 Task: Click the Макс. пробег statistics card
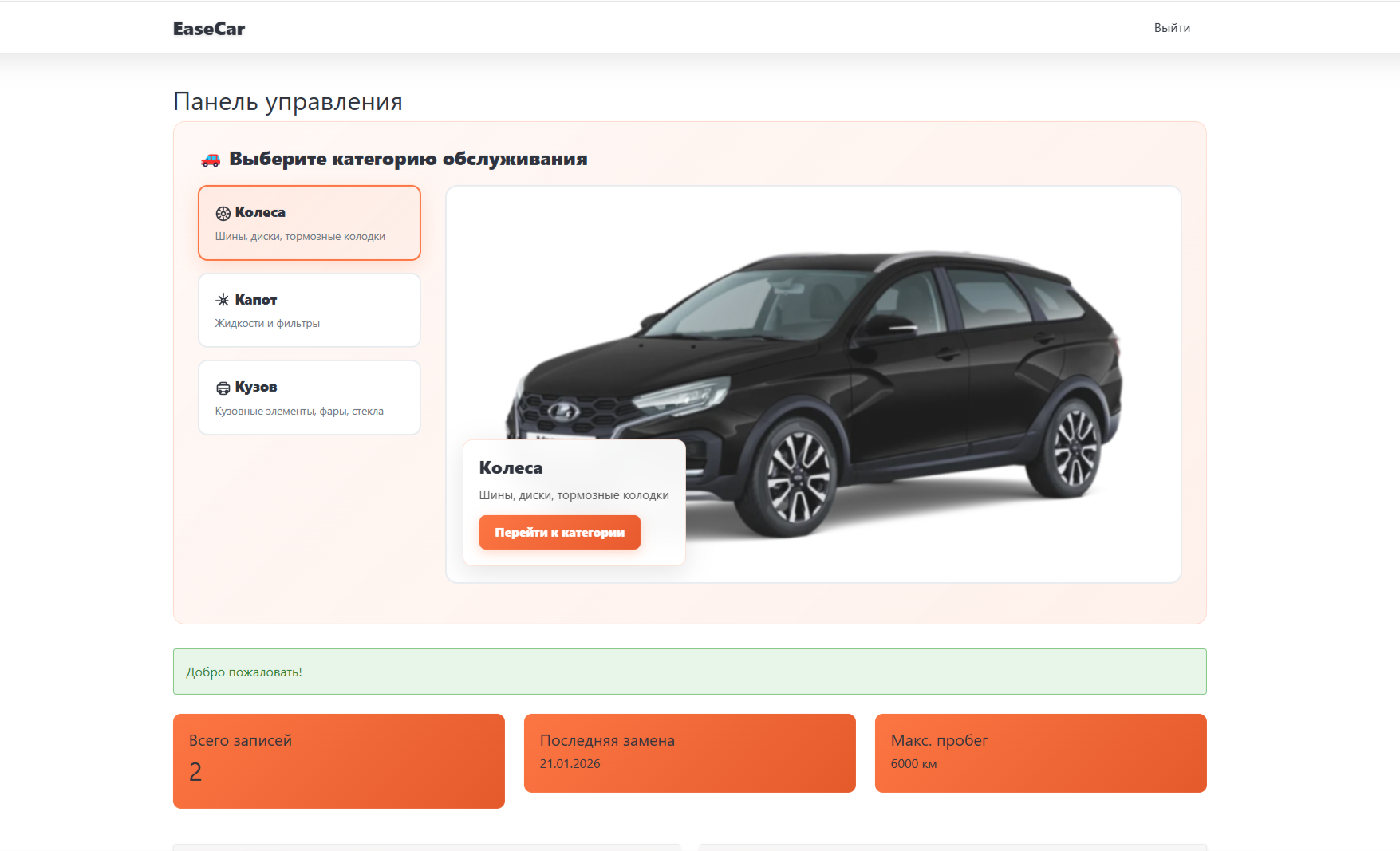click(x=1040, y=752)
